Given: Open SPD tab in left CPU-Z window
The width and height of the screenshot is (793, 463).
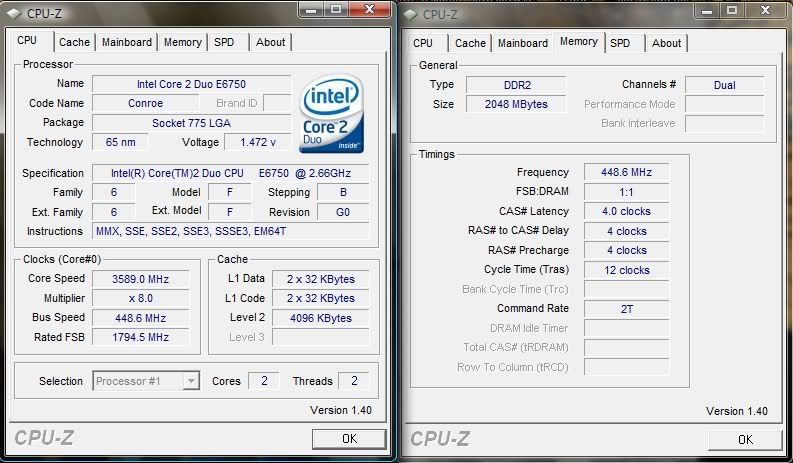Looking at the screenshot, I should point(224,43).
